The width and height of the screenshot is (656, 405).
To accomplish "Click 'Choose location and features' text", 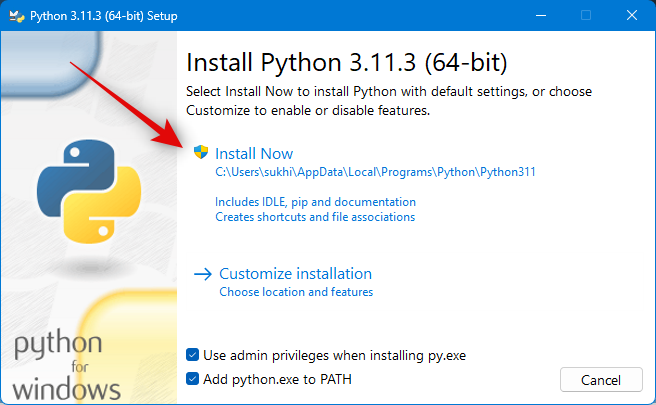I will click(x=296, y=292).
